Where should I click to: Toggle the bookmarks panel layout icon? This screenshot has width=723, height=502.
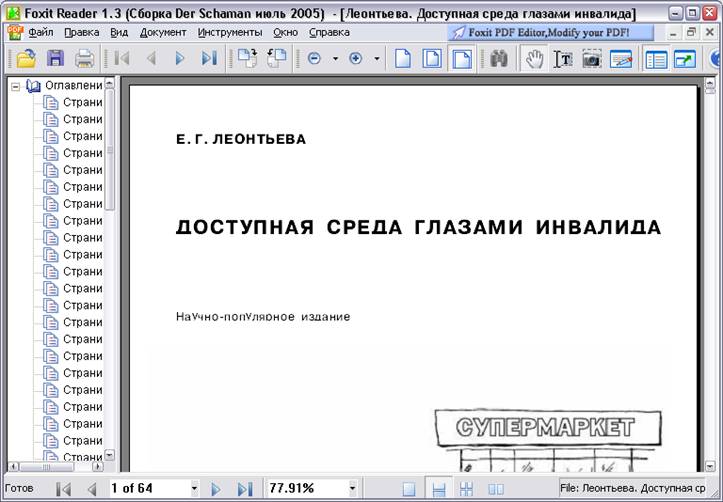click(x=656, y=59)
